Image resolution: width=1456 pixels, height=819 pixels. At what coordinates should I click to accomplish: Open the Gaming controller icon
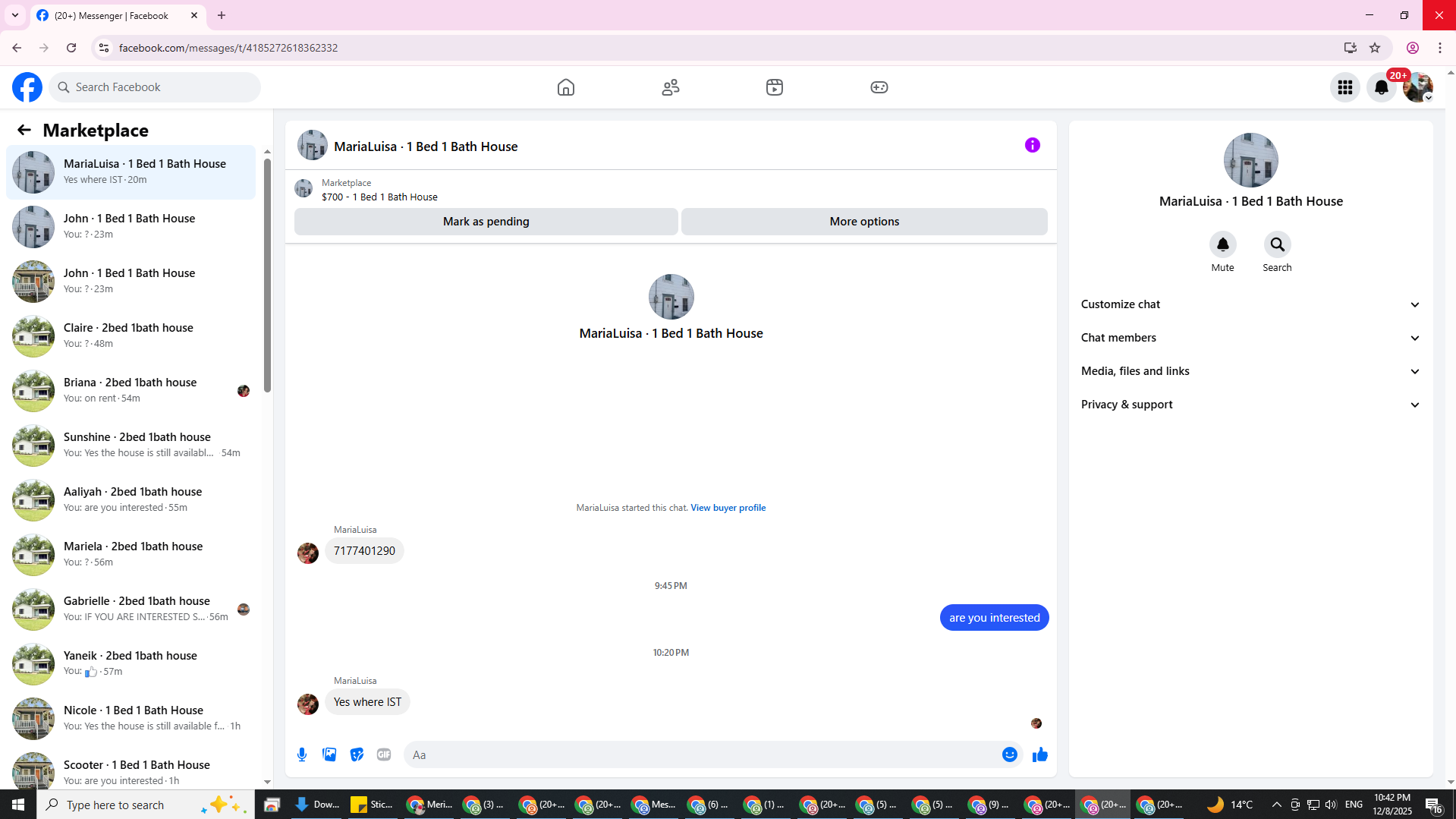(879, 87)
